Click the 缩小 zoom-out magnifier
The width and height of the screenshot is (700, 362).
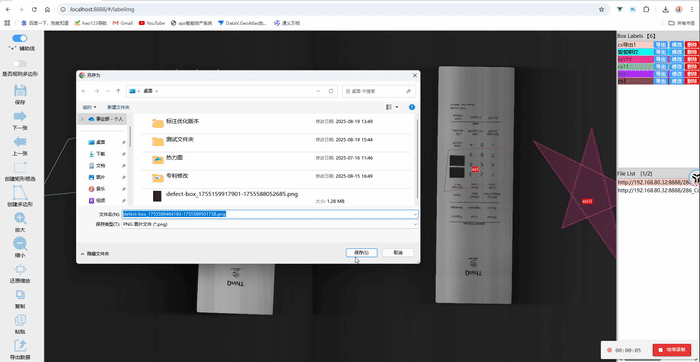20,244
